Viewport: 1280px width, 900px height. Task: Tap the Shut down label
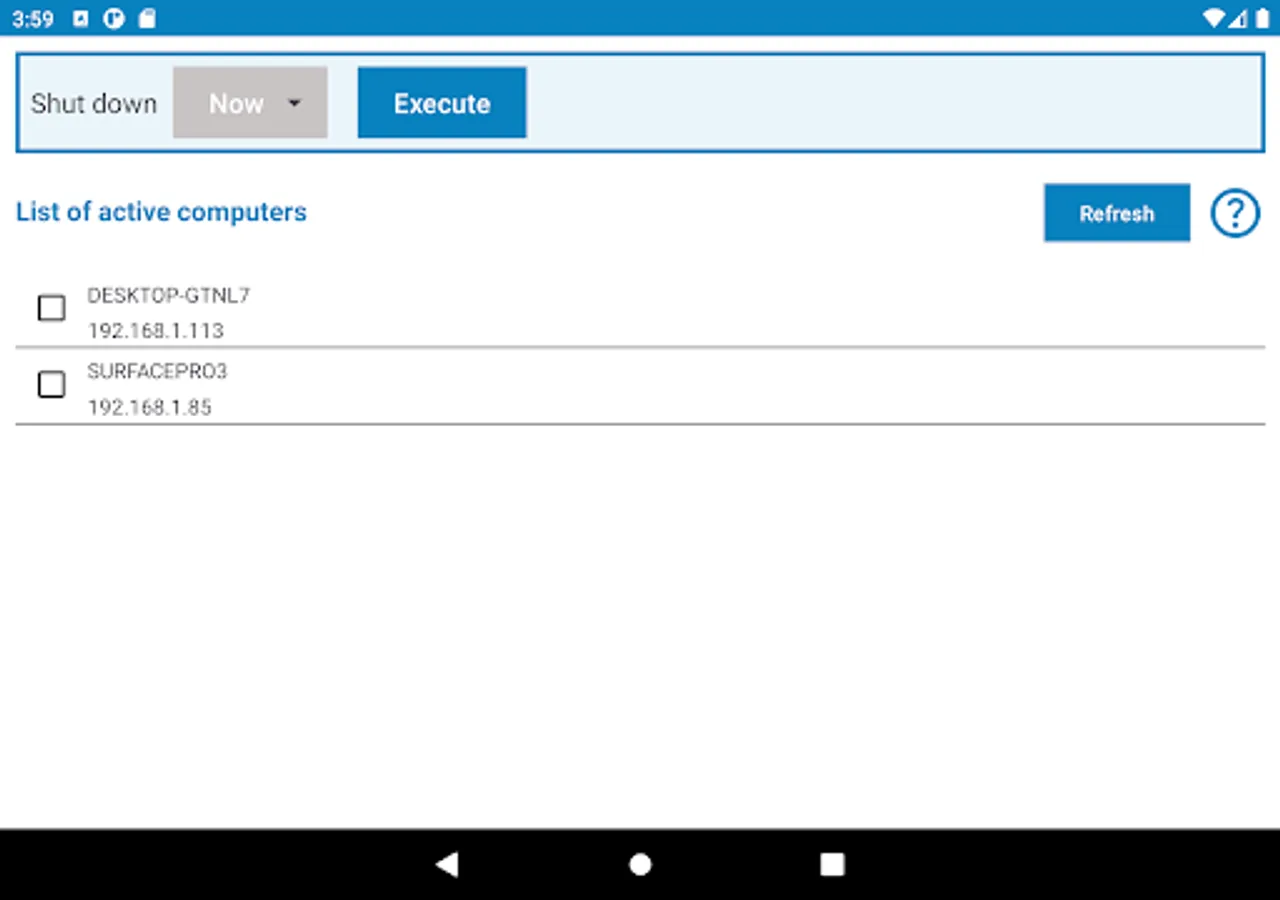coord(94,102)
